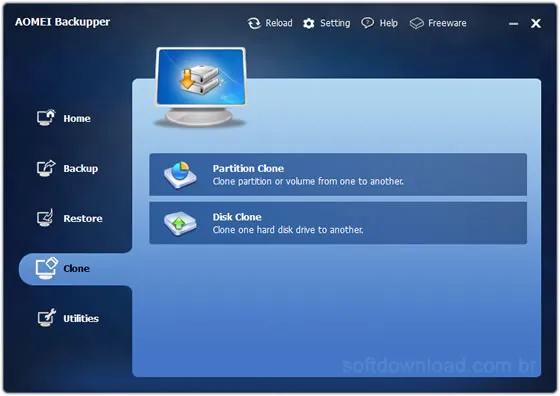560x396 pixels.
Task: Click the Setting text label
Action: coord(335,23)
